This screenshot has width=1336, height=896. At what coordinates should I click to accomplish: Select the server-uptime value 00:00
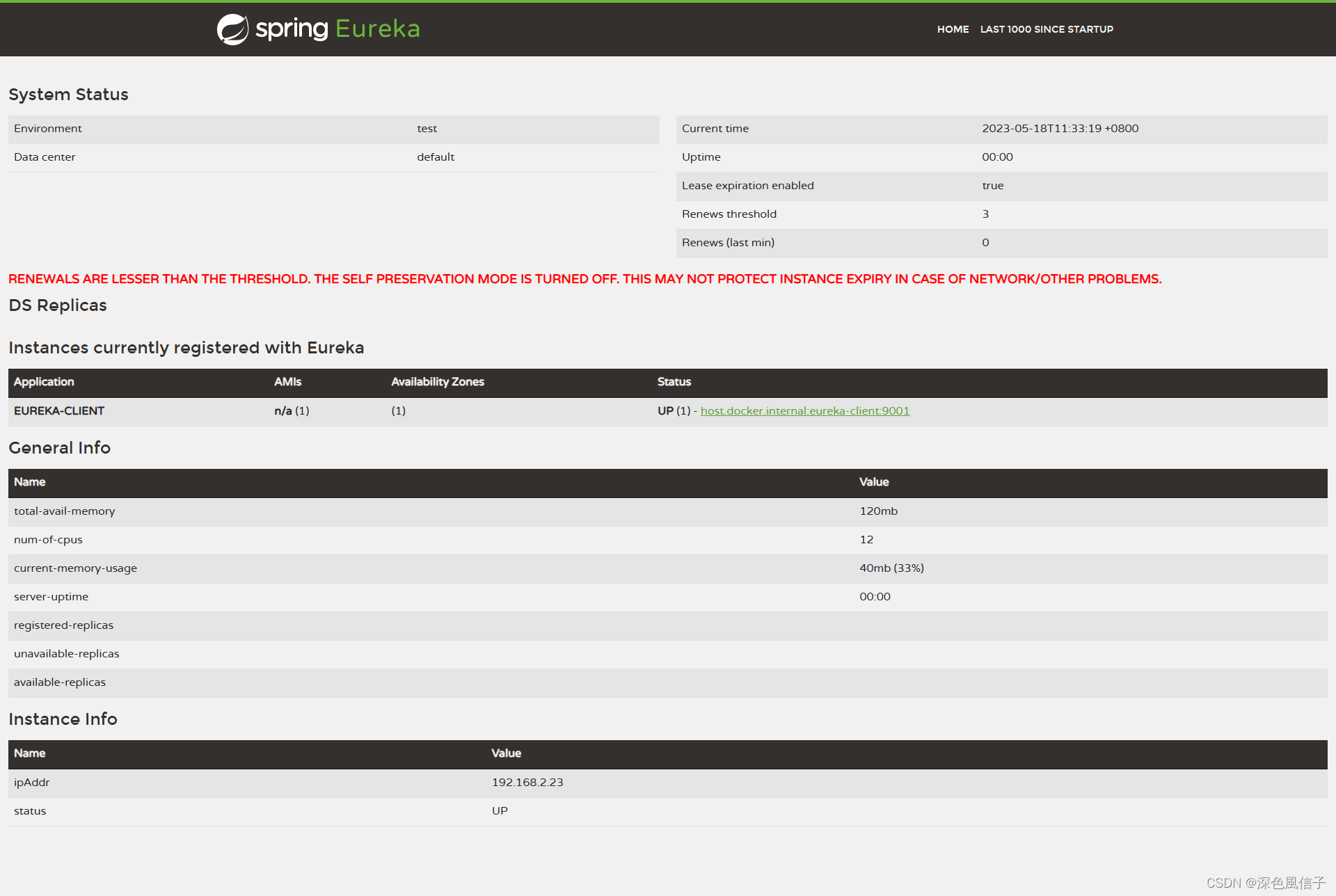click(x=875, y=597)
